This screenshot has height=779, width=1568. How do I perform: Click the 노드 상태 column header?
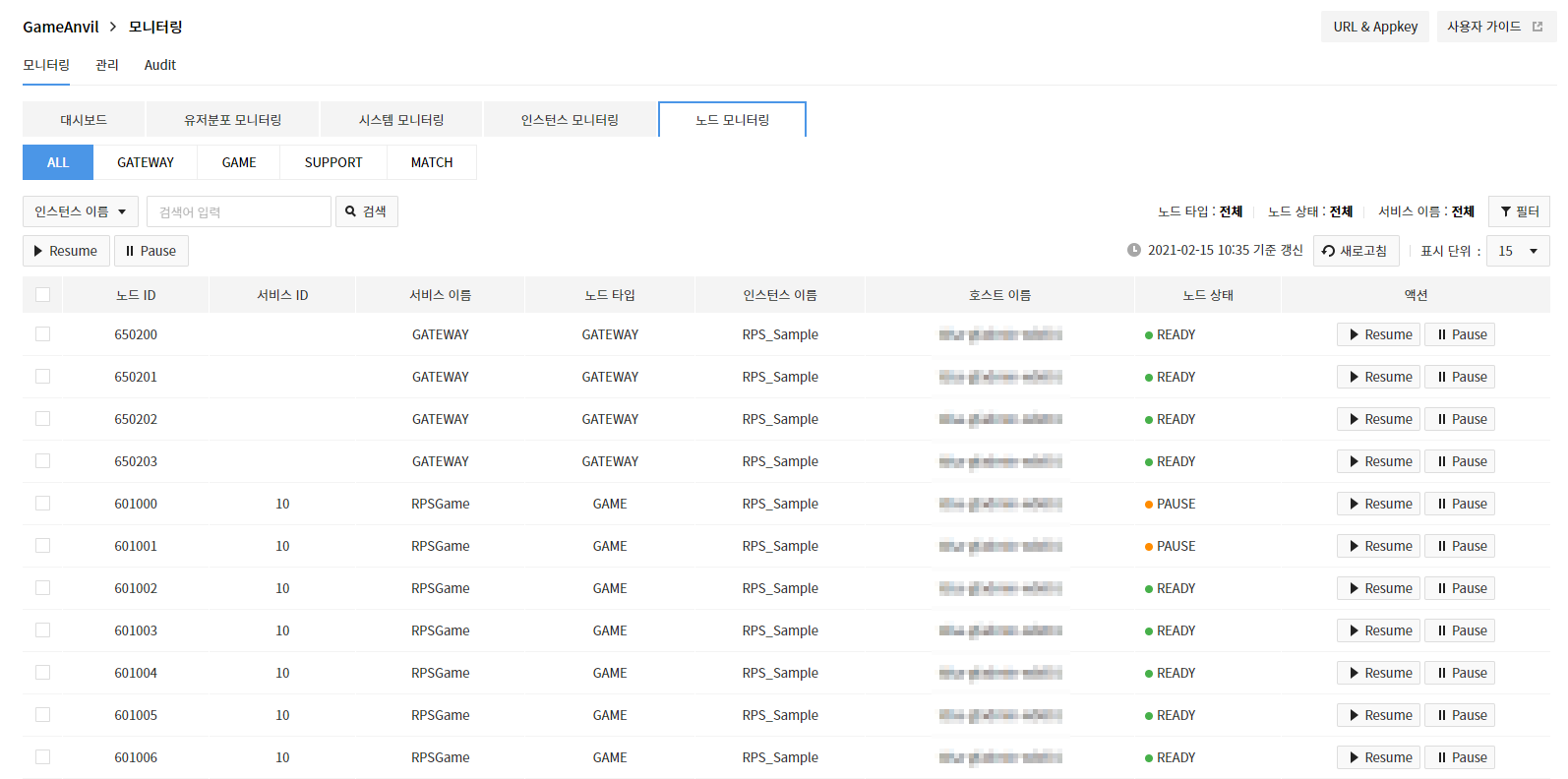pos(1208,295)
